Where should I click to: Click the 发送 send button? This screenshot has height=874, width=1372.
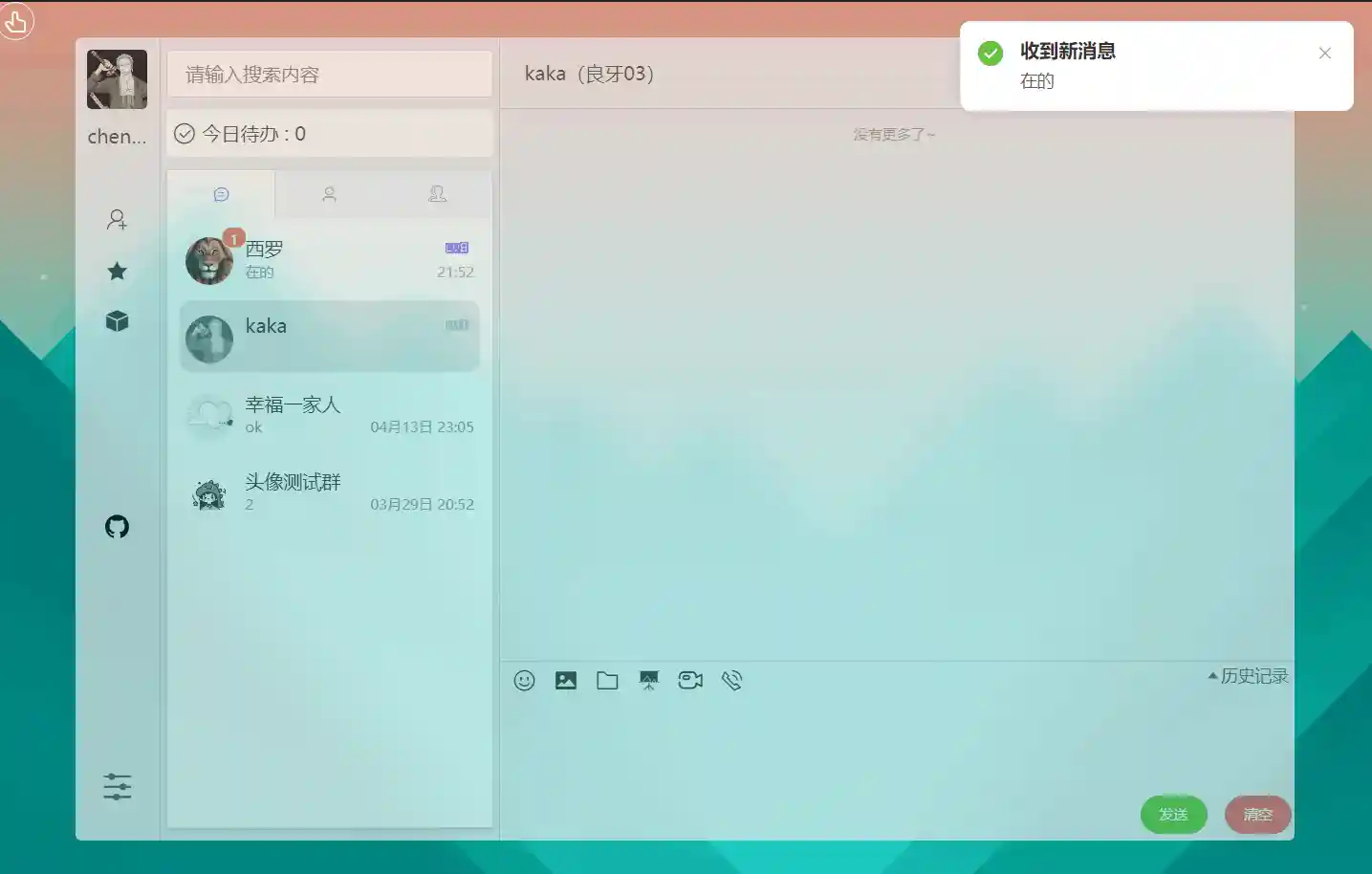pyautogui.click(x=1173, y=815)
